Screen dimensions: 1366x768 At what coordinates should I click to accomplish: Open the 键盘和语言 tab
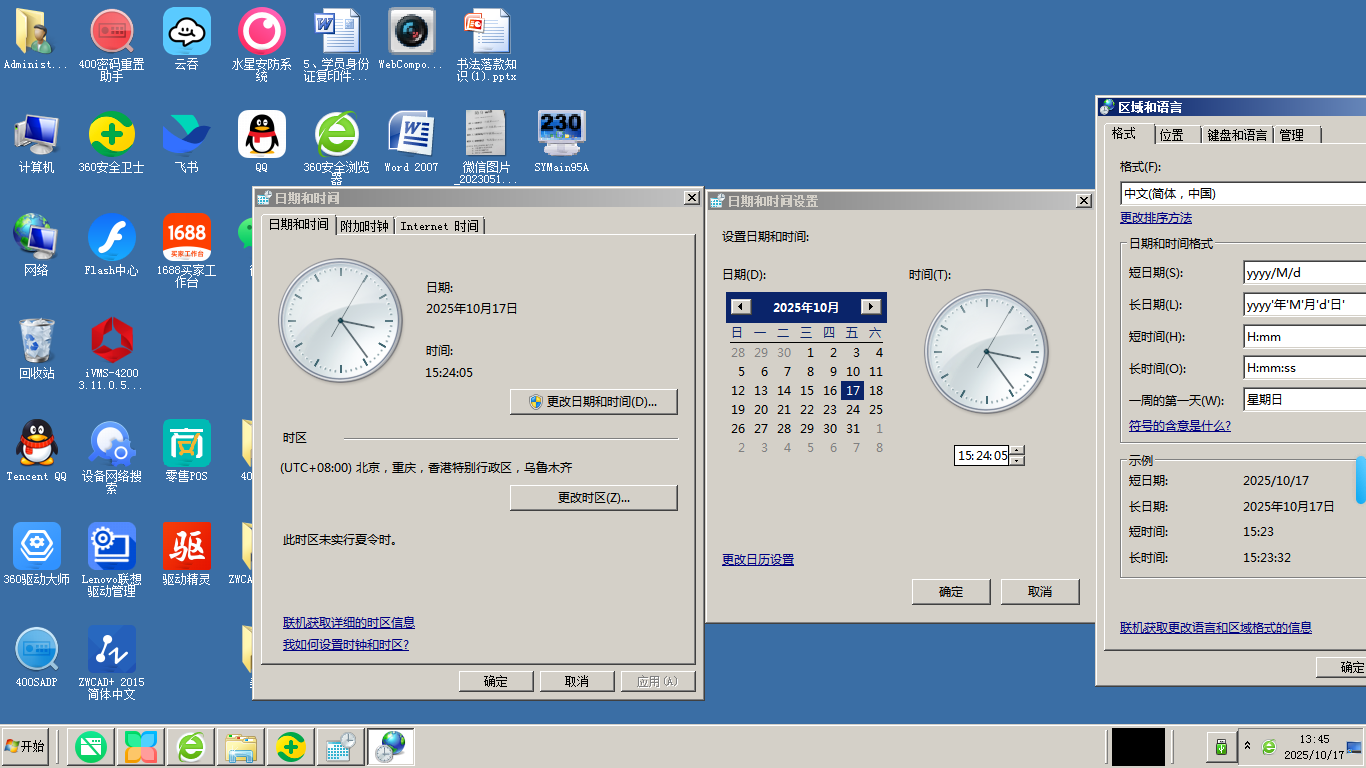click(1236, 135)
